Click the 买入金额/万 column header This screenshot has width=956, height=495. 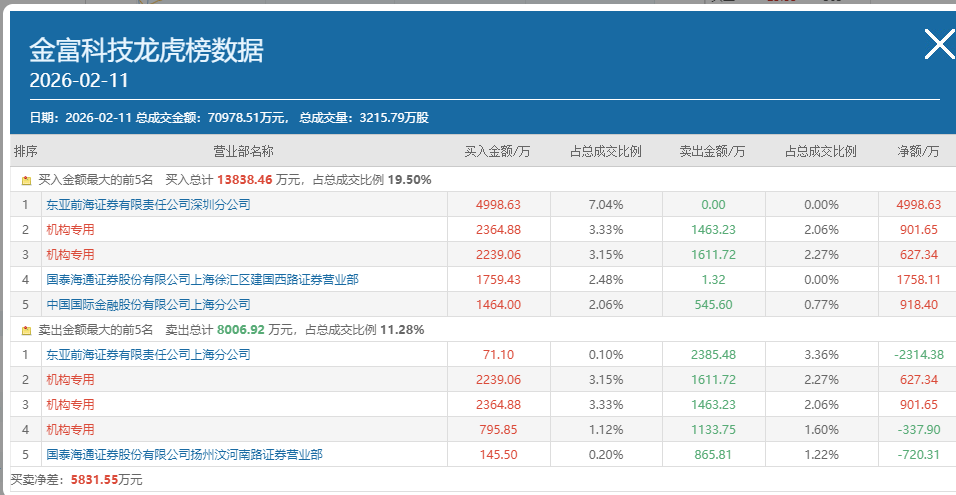point(498,152)
